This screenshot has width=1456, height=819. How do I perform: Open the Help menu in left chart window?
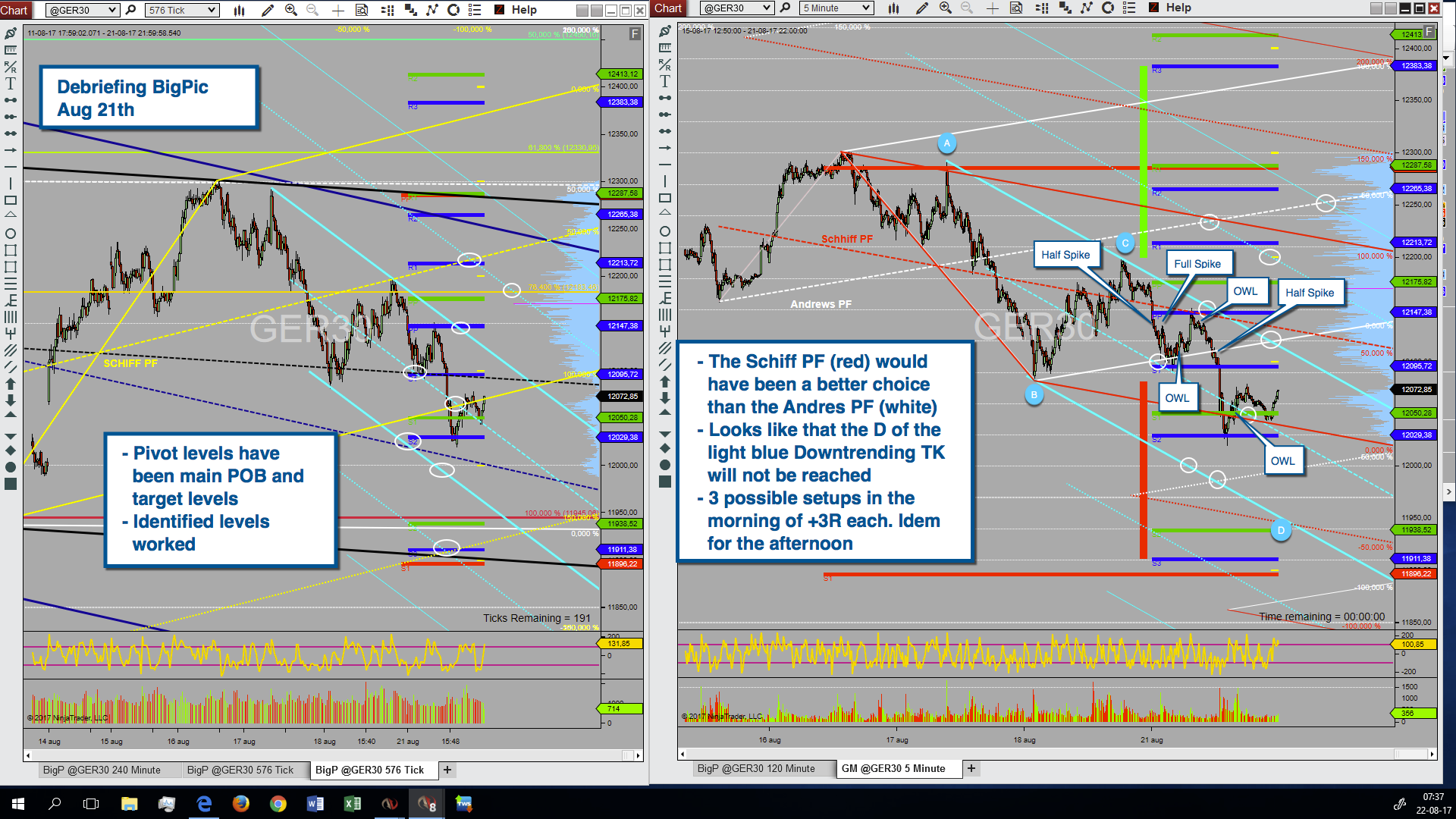point(524,10)
